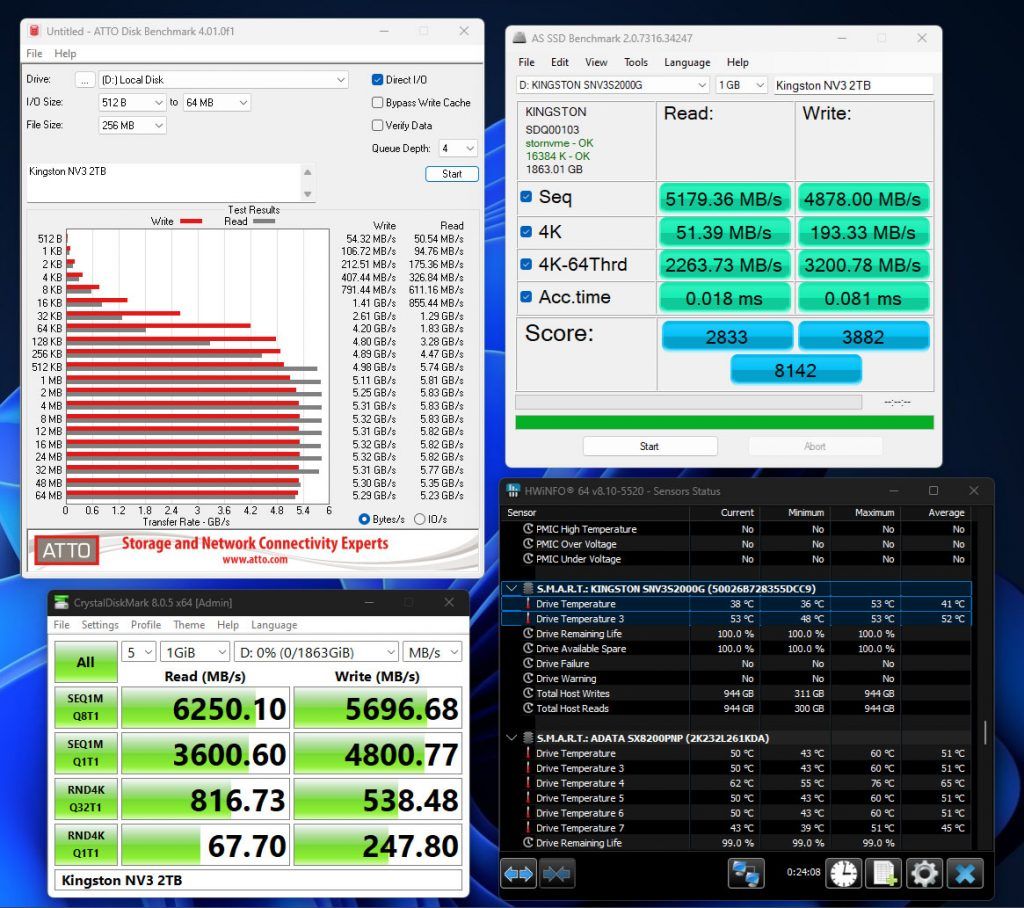Click the All button in CrystalDiskMark
This screenshot has width=1024, height=908.
click(86, 662)
